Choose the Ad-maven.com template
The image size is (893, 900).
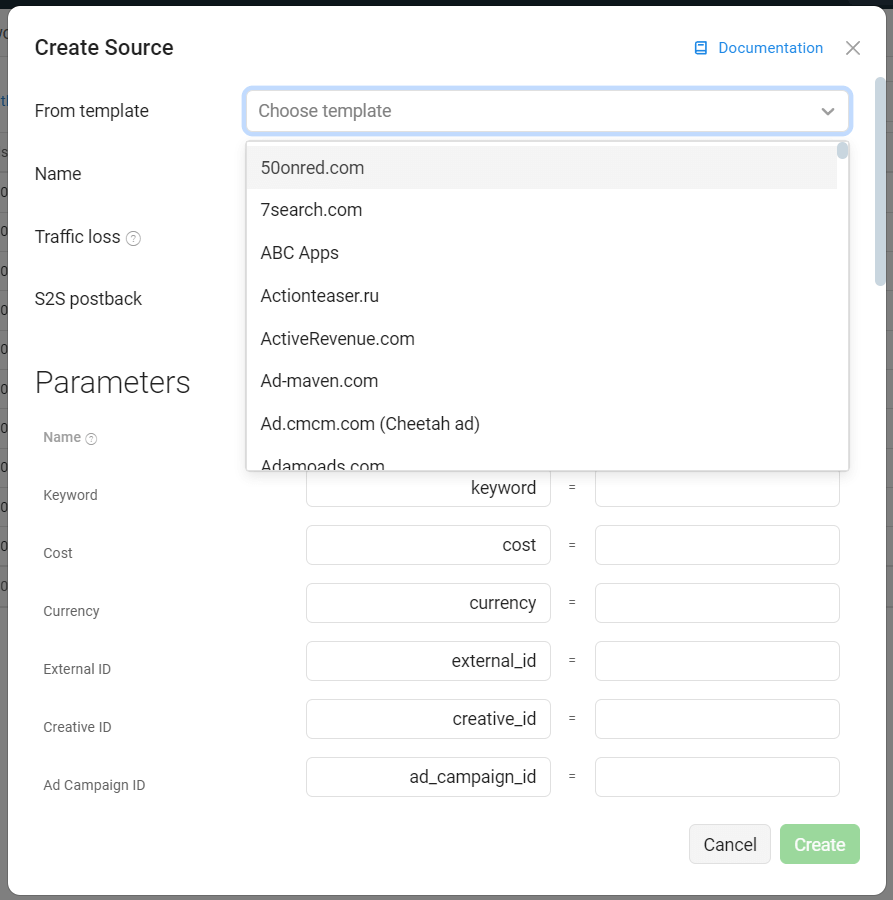[x=541, y=381]
